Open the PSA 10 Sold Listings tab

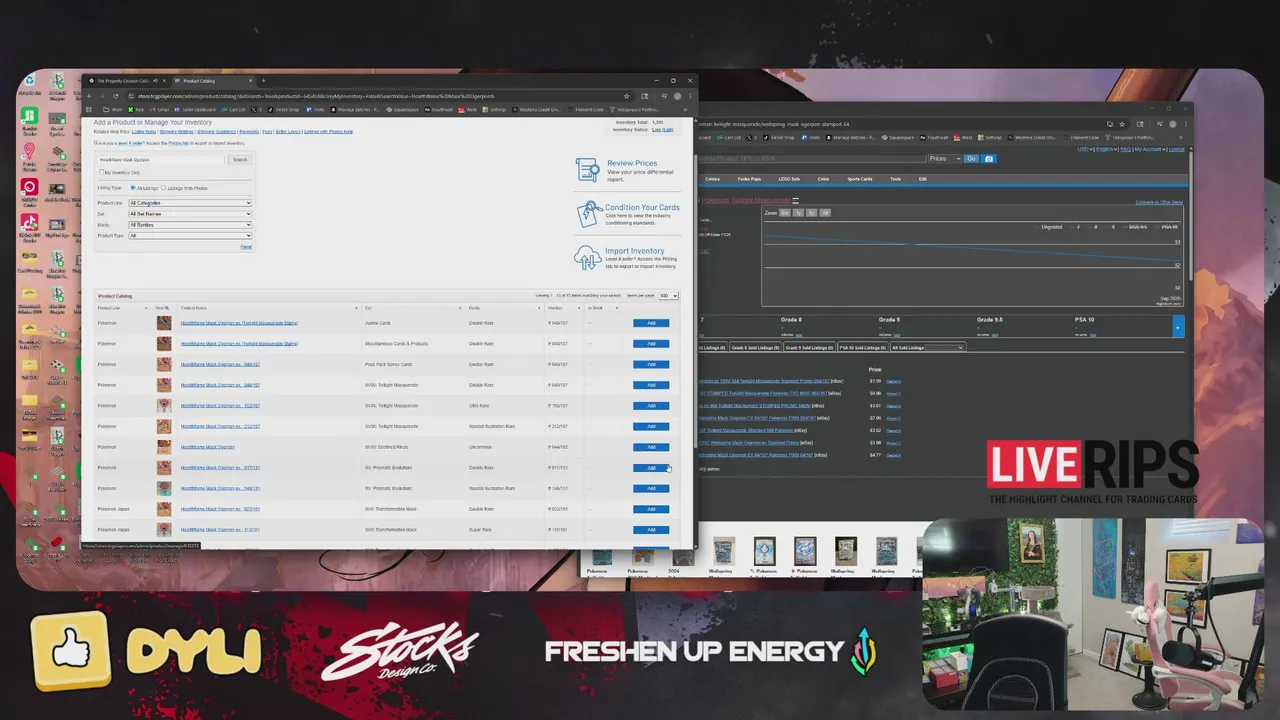click(862, 348)
